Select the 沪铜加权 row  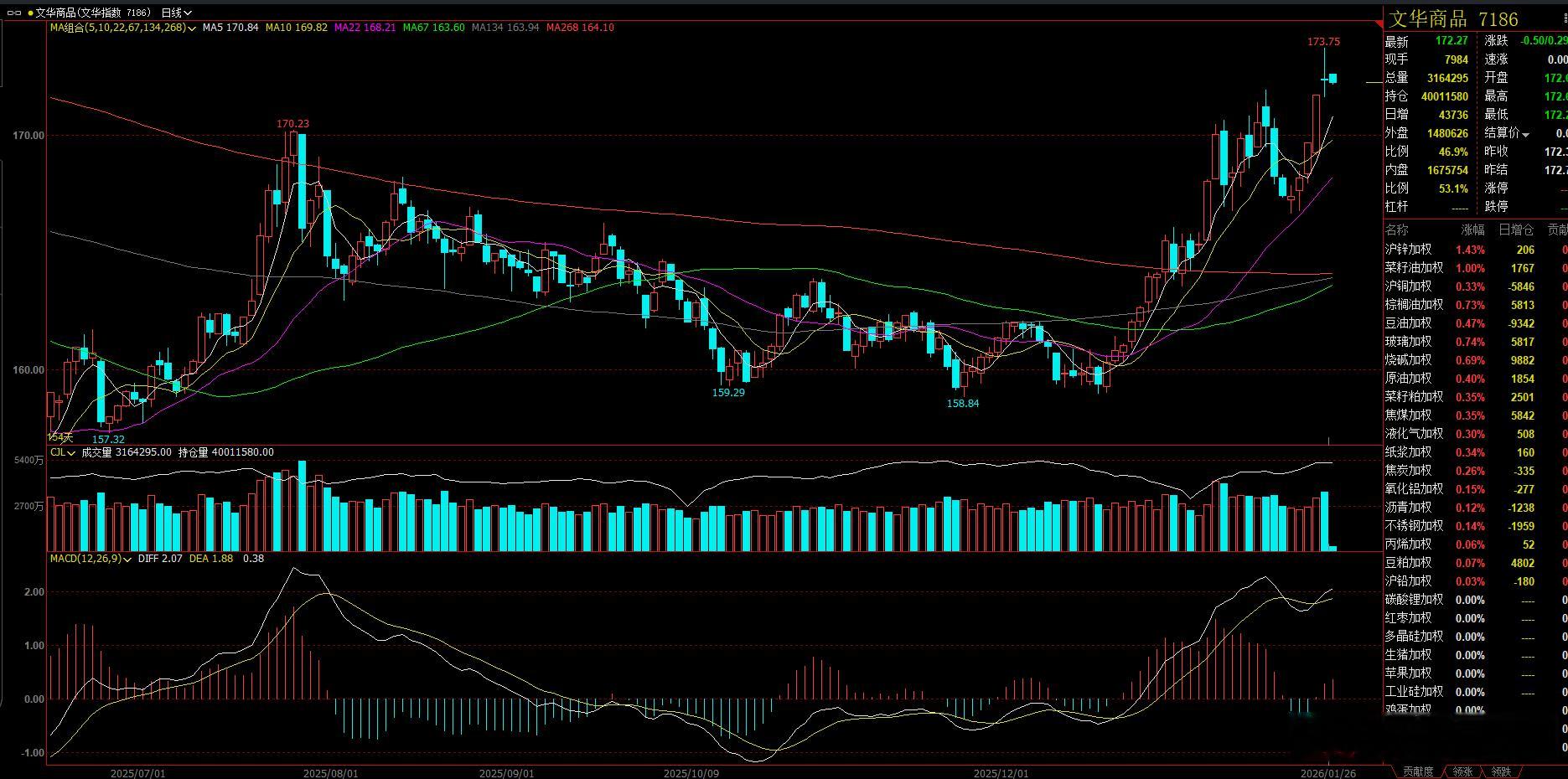click(x=1475, y=286)
